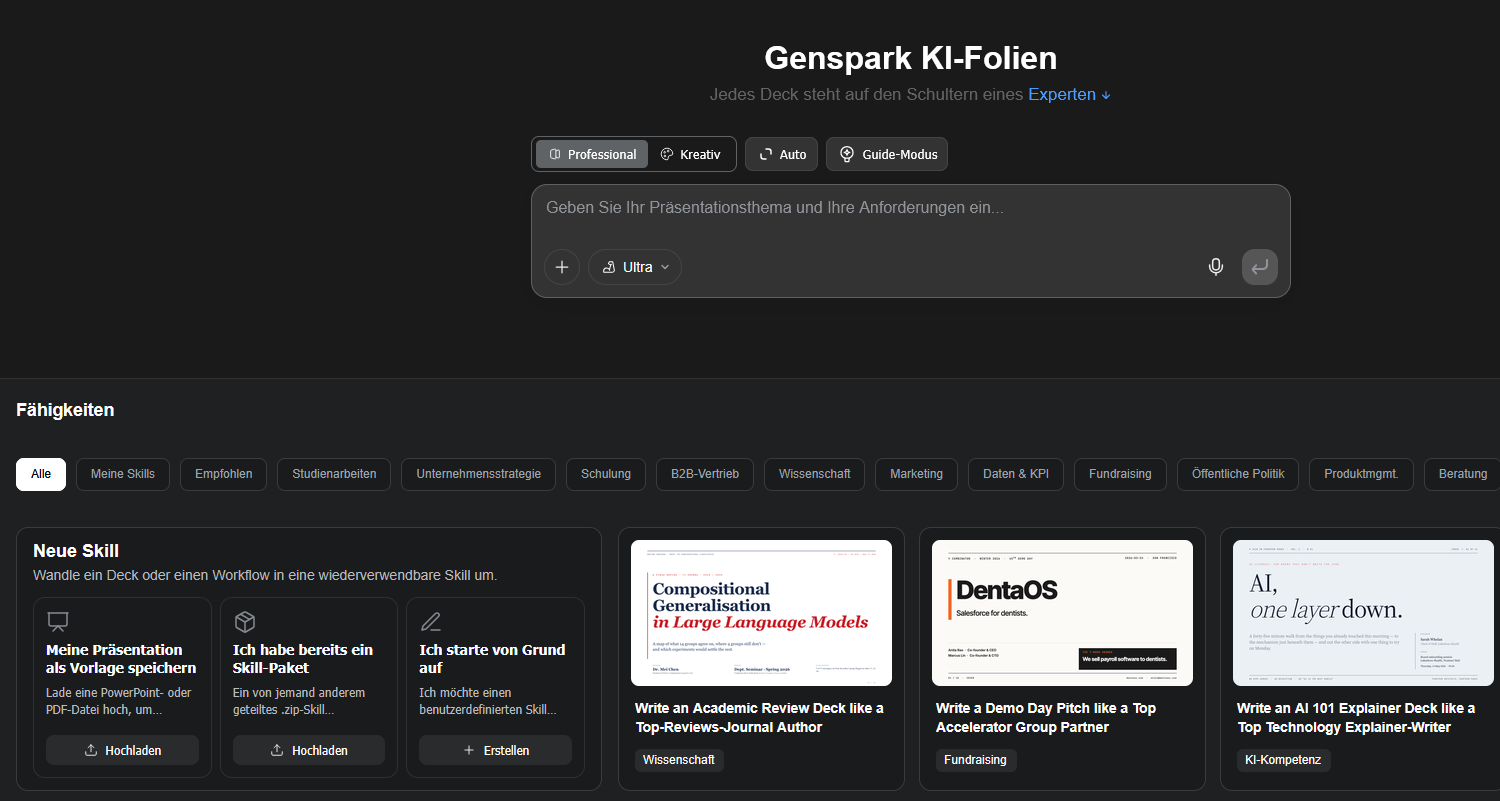Switch to the Öffentliche Politik tab
1500x801 pixels.
point(1238,474)
